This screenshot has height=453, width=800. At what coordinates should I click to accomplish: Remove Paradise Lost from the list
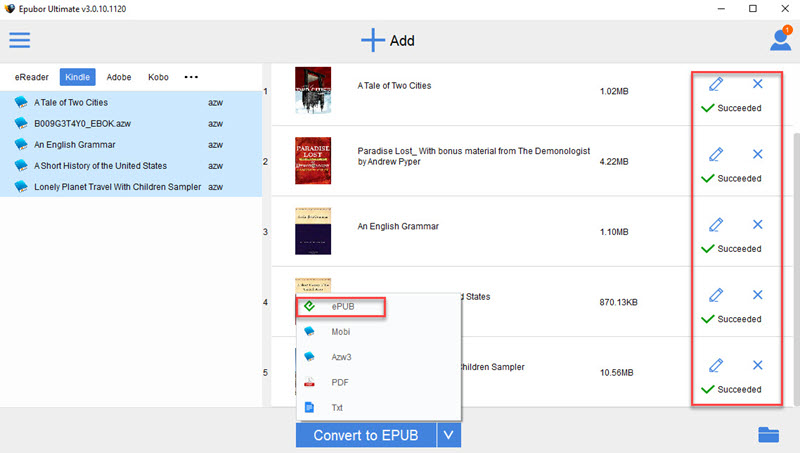point(758,154)
